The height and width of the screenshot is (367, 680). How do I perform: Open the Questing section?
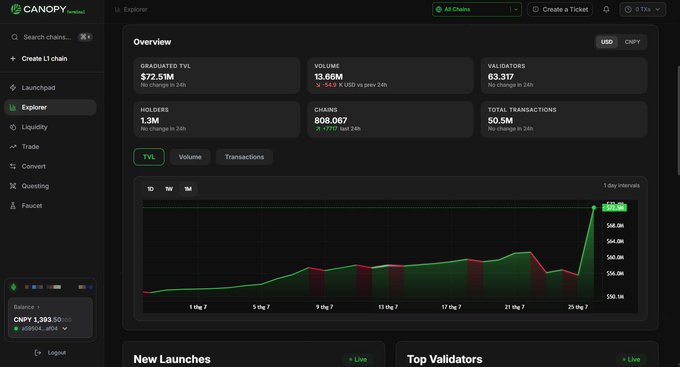pyautogui.click(x=50, y=186)
